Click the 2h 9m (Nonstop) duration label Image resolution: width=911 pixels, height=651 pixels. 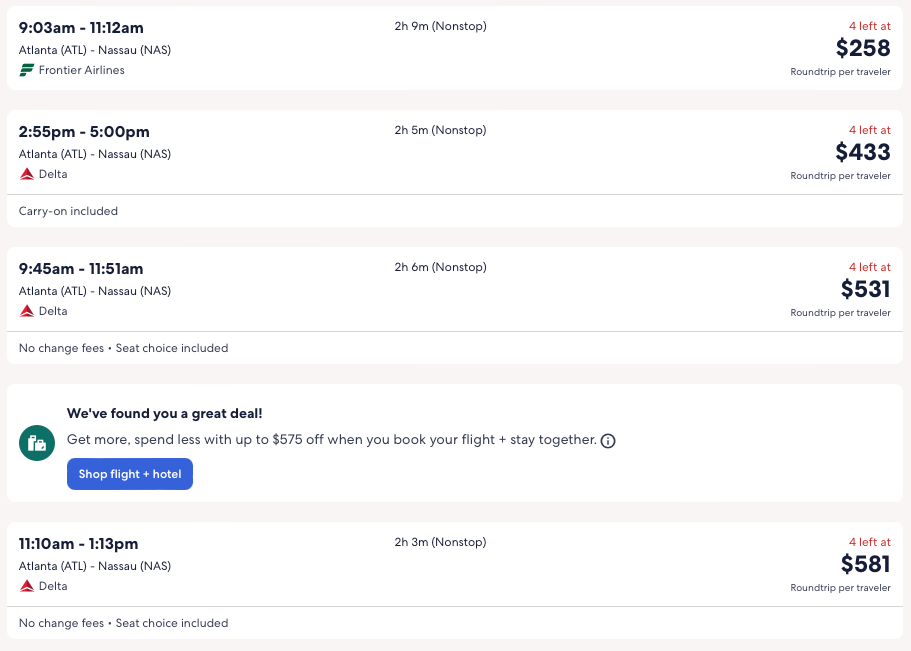coord(440,26)
